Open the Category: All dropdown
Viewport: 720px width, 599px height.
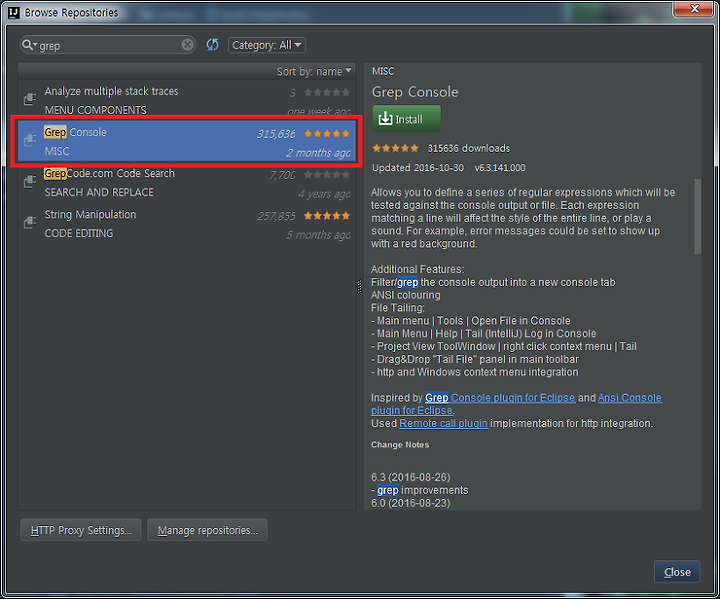click(267, 45)
